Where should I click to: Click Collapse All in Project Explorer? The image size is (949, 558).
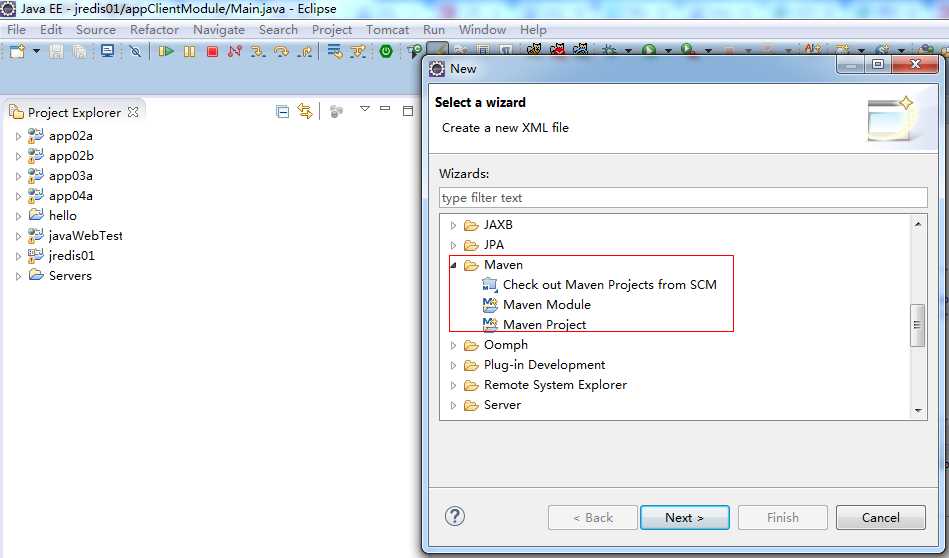[282, 111]
